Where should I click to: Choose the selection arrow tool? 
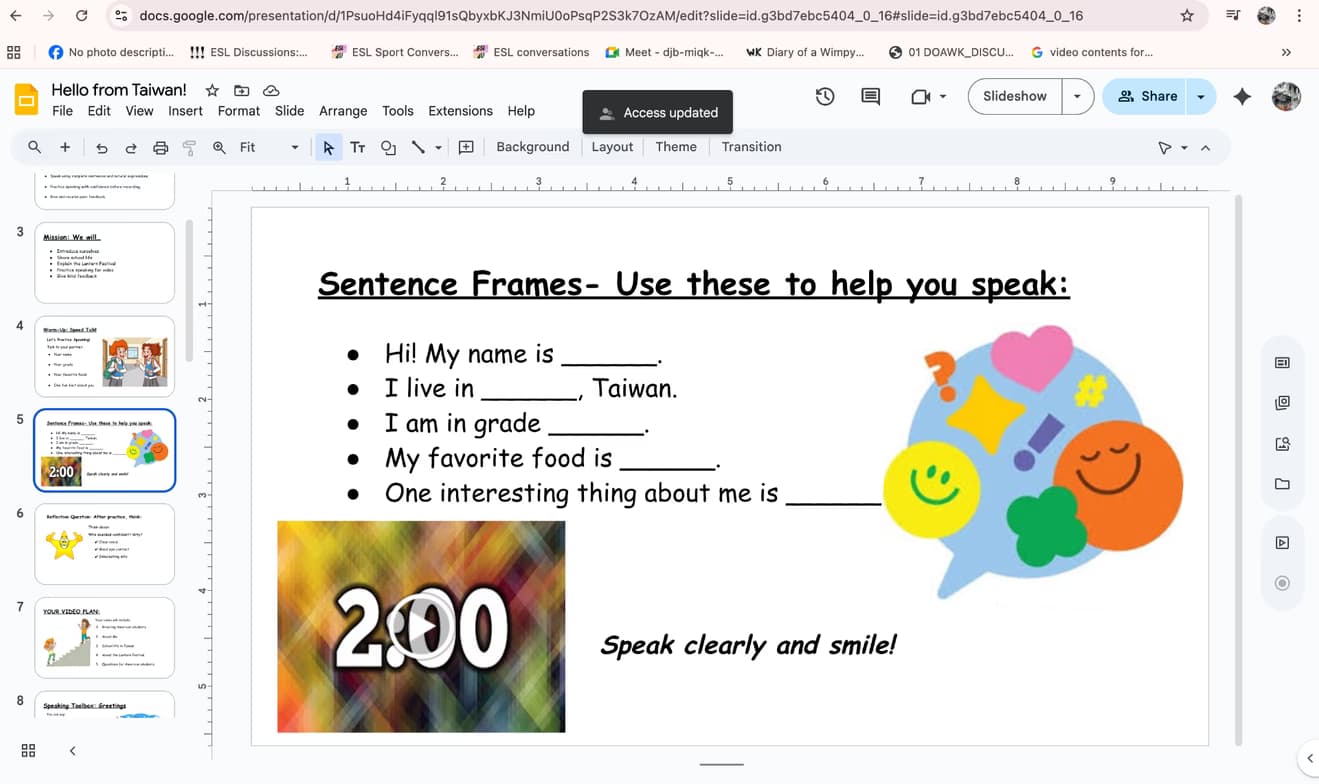click(328, 146)
